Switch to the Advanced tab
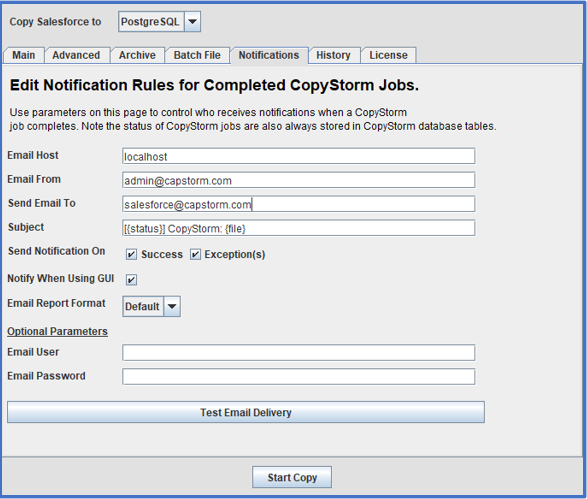 76,55
